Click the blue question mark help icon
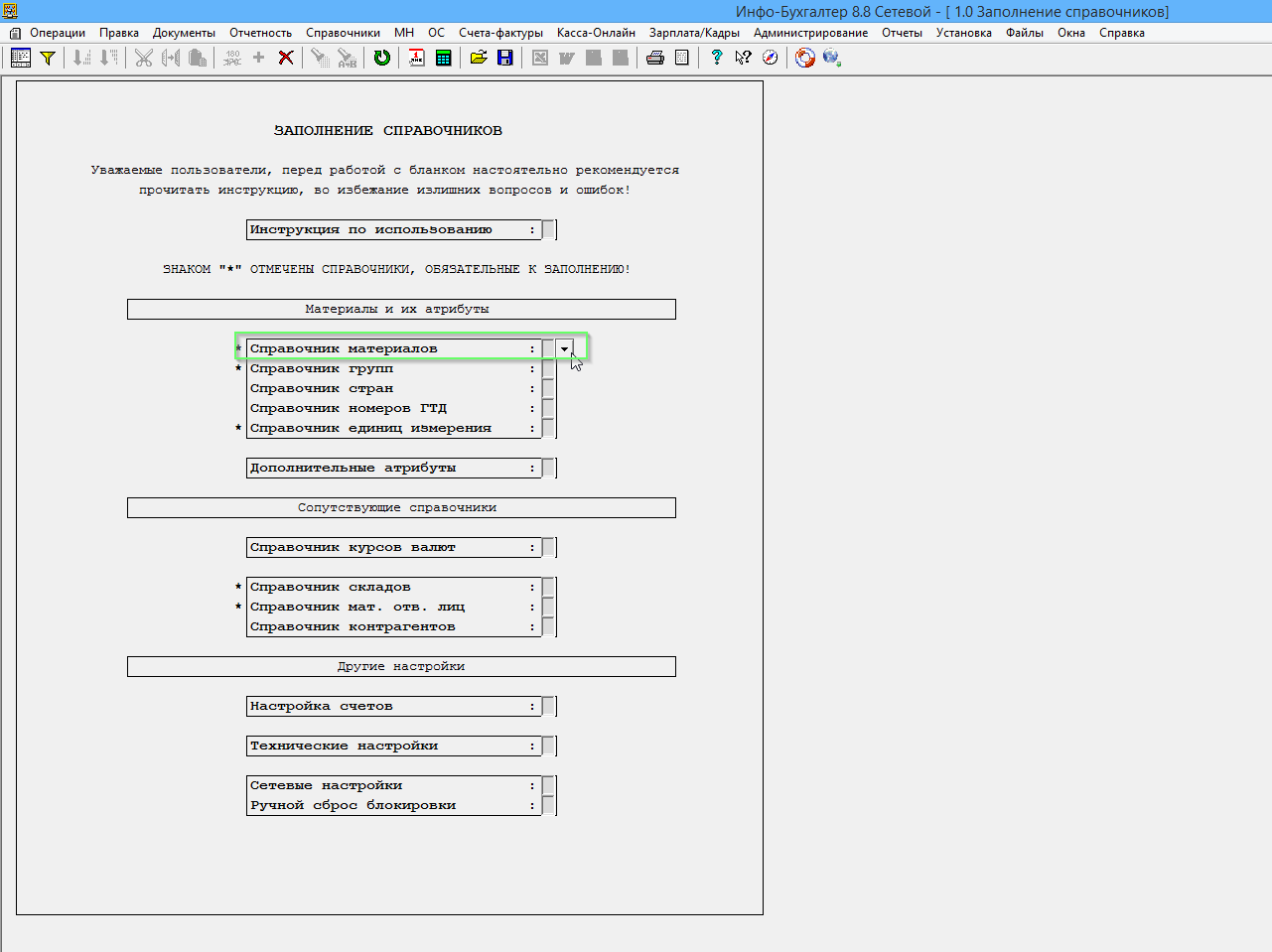1272x952 pixels. [x=716, y=58]
